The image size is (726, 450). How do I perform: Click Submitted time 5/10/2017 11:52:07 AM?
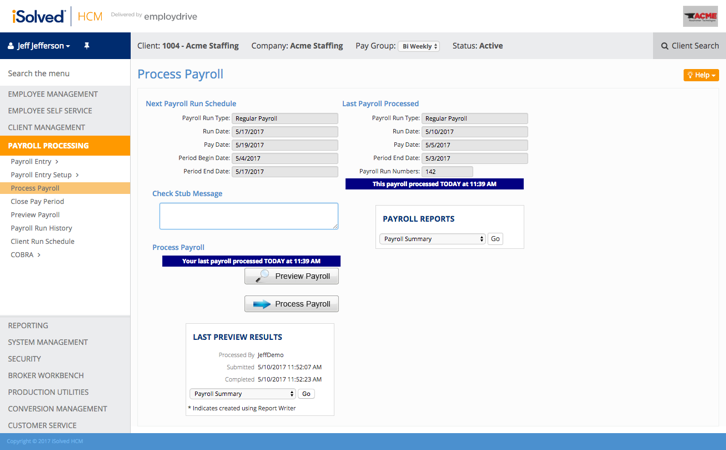(x=290, y=367)
